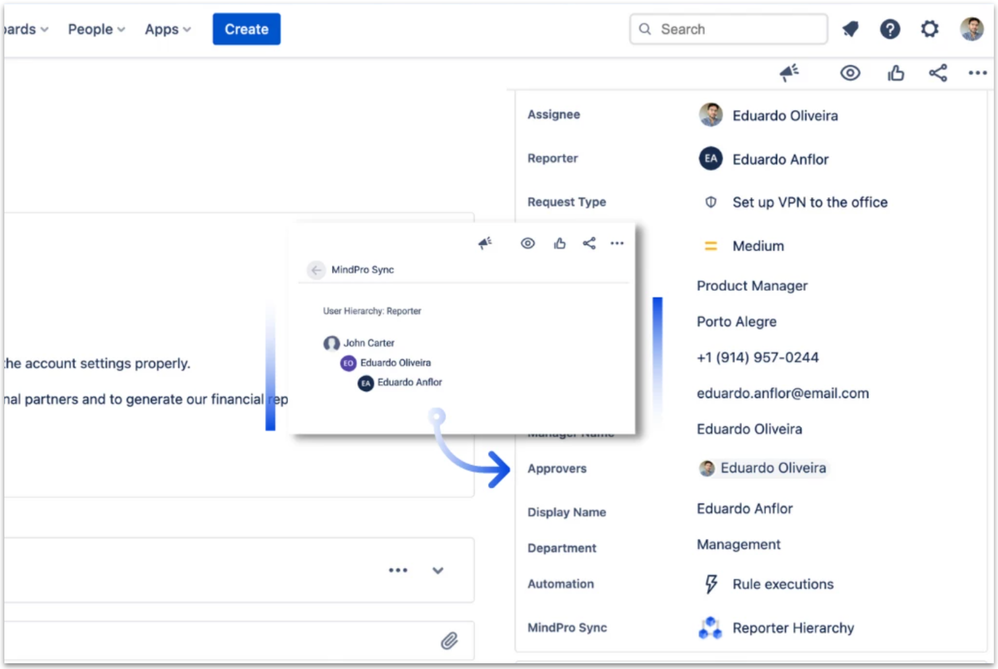Open the settings gear icon
The width and height of the screenshot is (998, 669).
930,29
